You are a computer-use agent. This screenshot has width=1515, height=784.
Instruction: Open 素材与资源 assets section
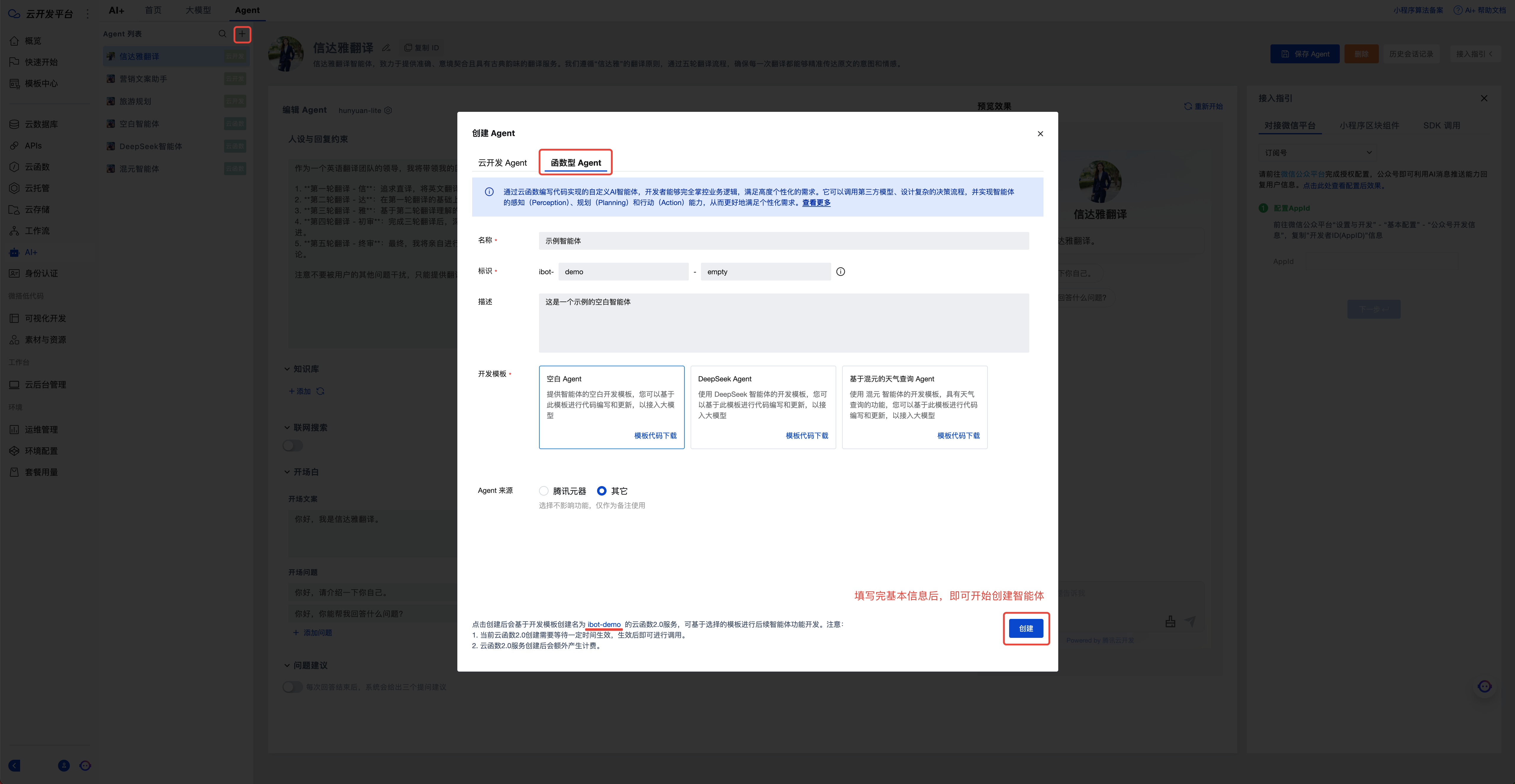click(38, 340)
